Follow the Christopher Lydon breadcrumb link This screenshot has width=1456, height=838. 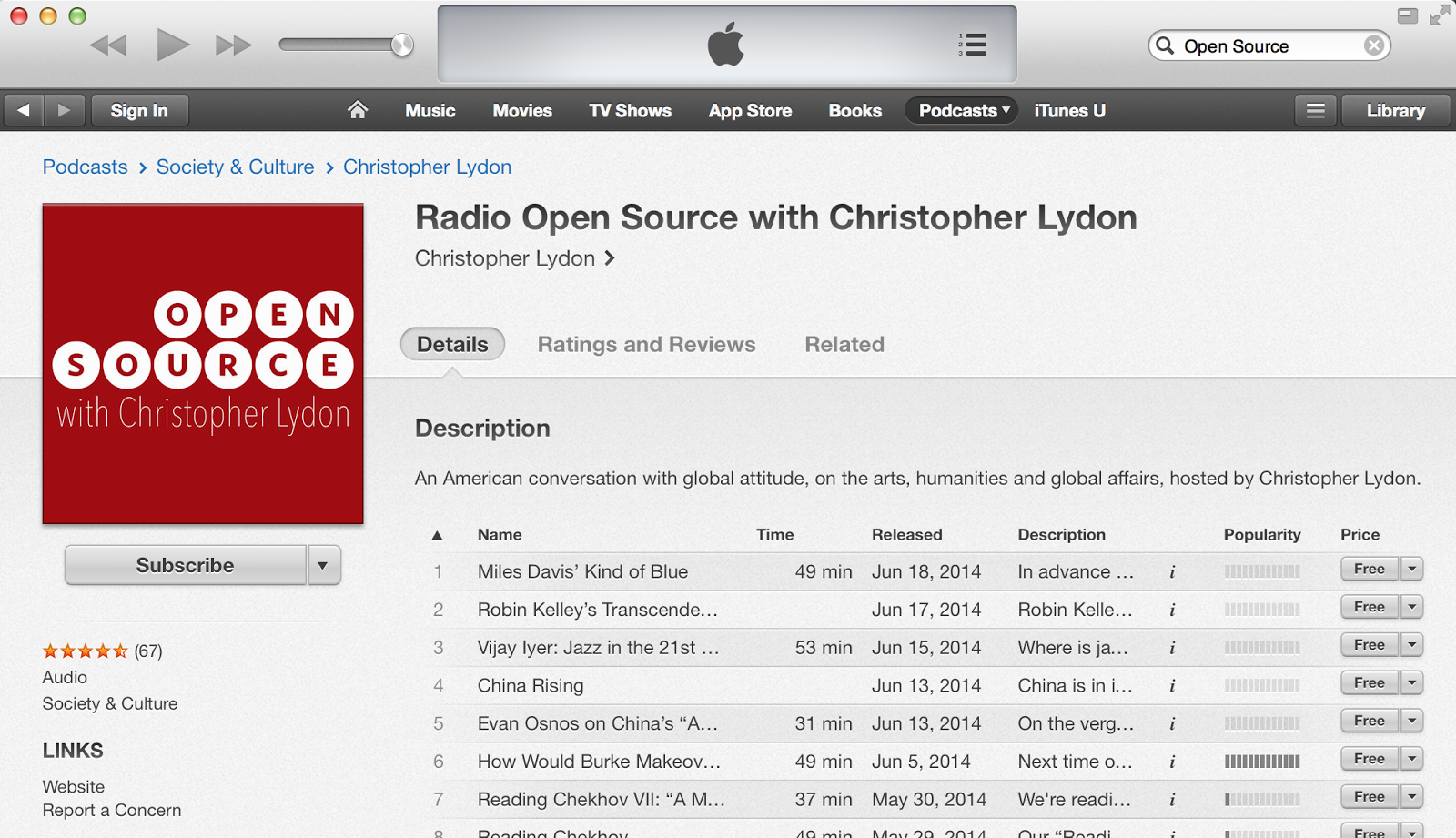(x=427, y=167)
